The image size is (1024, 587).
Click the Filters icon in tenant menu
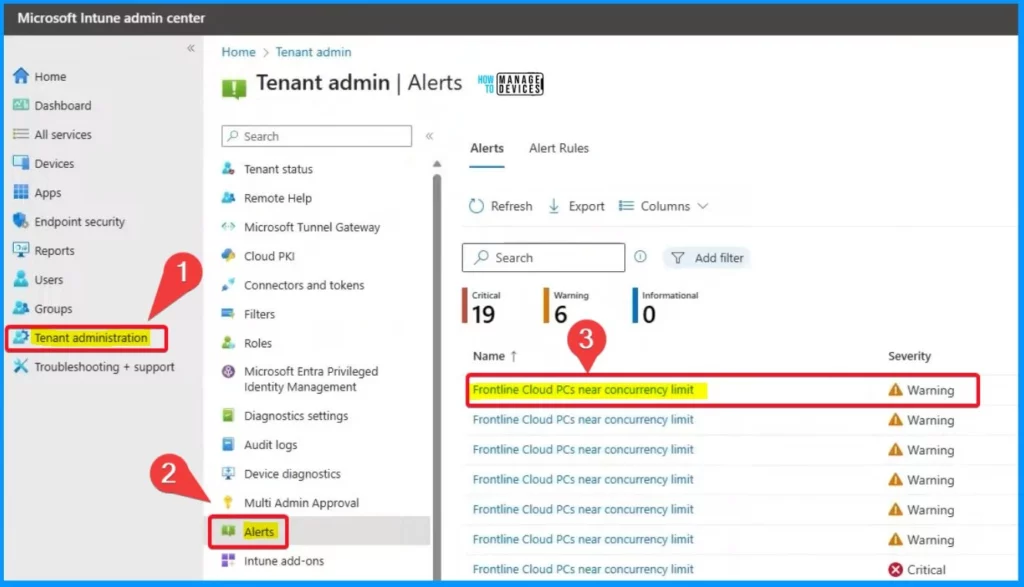tap(228, 313)
